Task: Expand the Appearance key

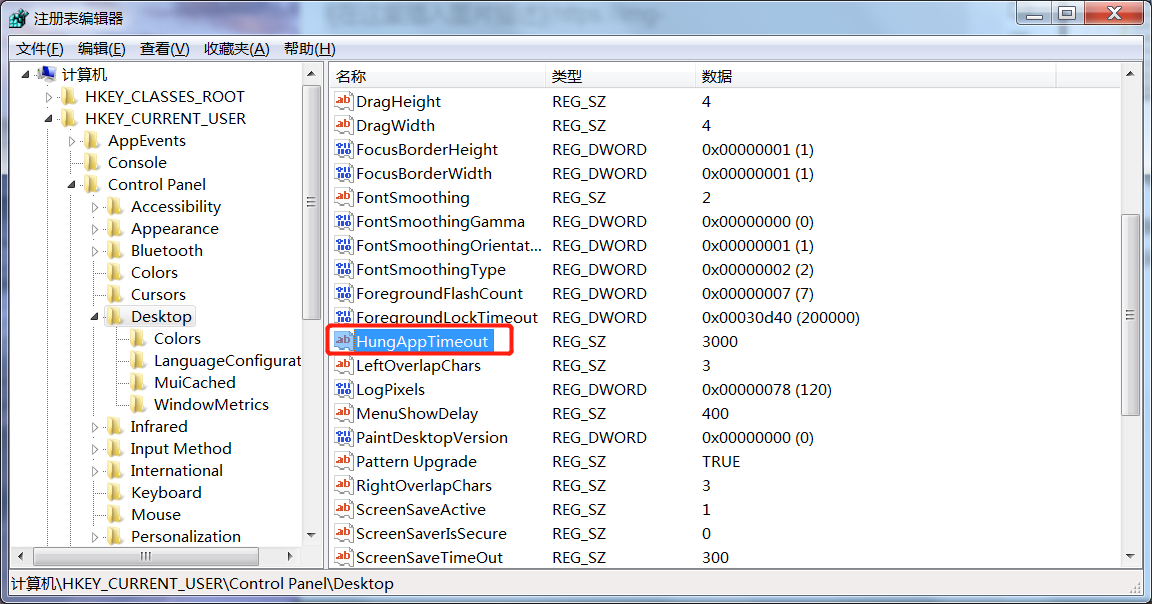Action: point(95,229)
